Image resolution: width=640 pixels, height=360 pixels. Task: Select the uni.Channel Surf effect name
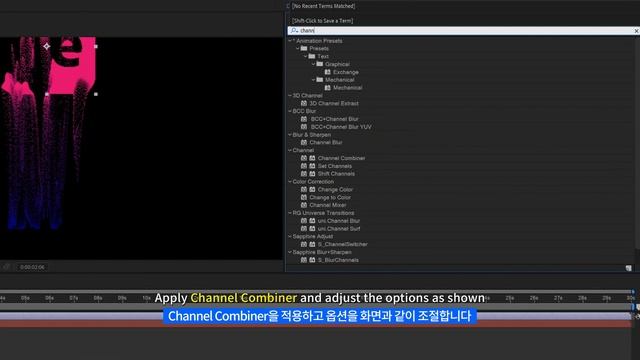tap(339, 229)
